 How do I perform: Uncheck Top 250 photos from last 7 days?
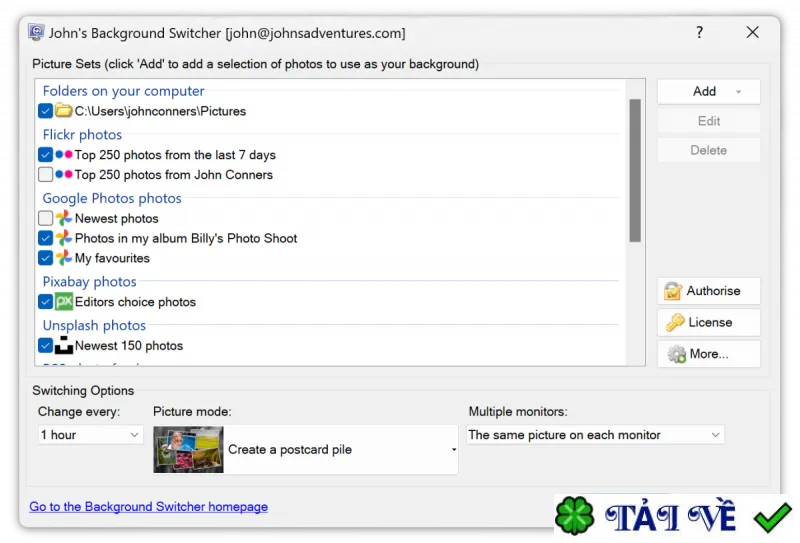[45, 154]
